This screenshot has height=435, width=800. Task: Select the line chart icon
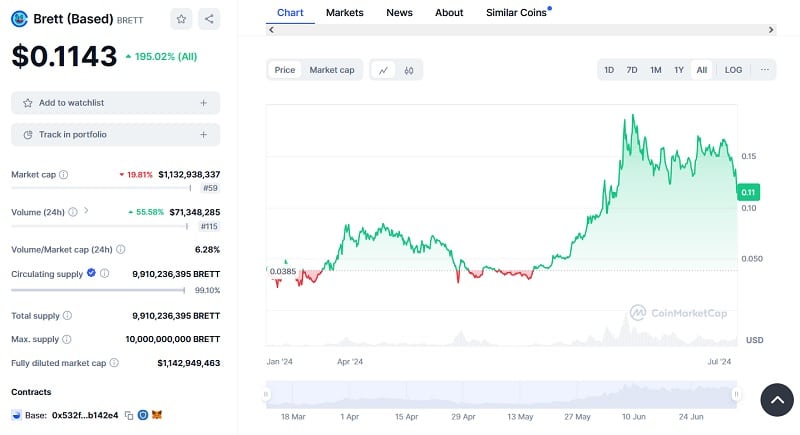coord(383,70)
